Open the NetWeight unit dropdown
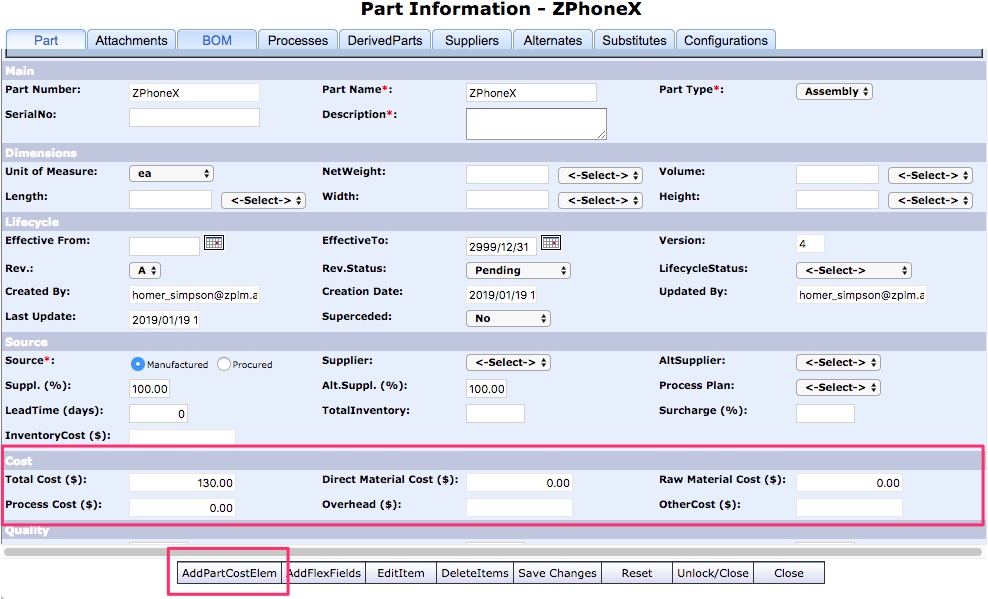This screenshot has width=988, height=599. [x=600, y=175]
